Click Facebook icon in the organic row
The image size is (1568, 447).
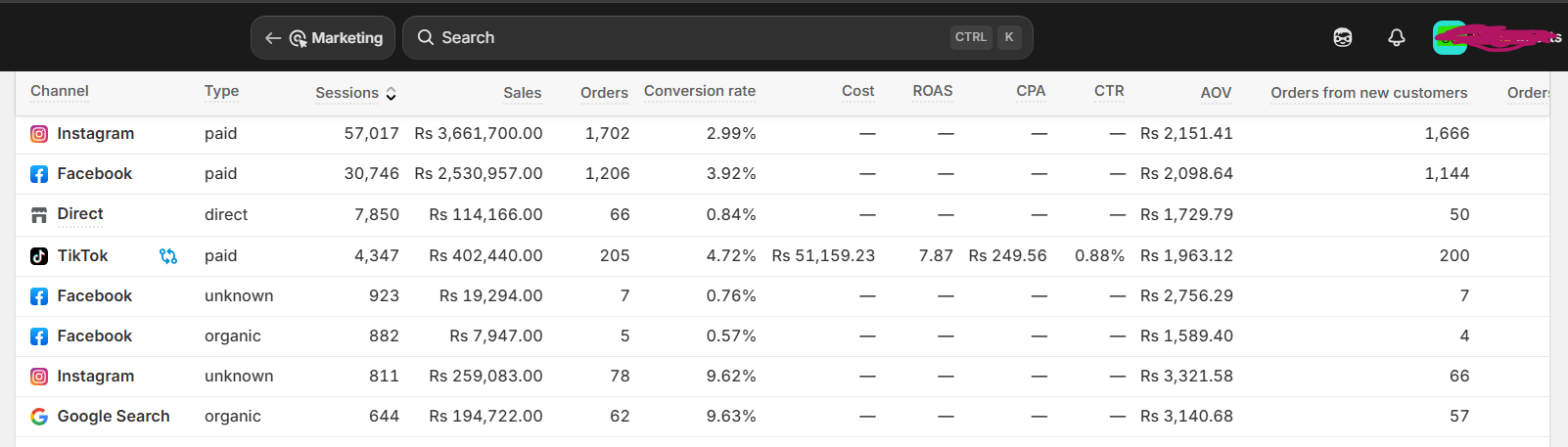click(x=39, y=336)
